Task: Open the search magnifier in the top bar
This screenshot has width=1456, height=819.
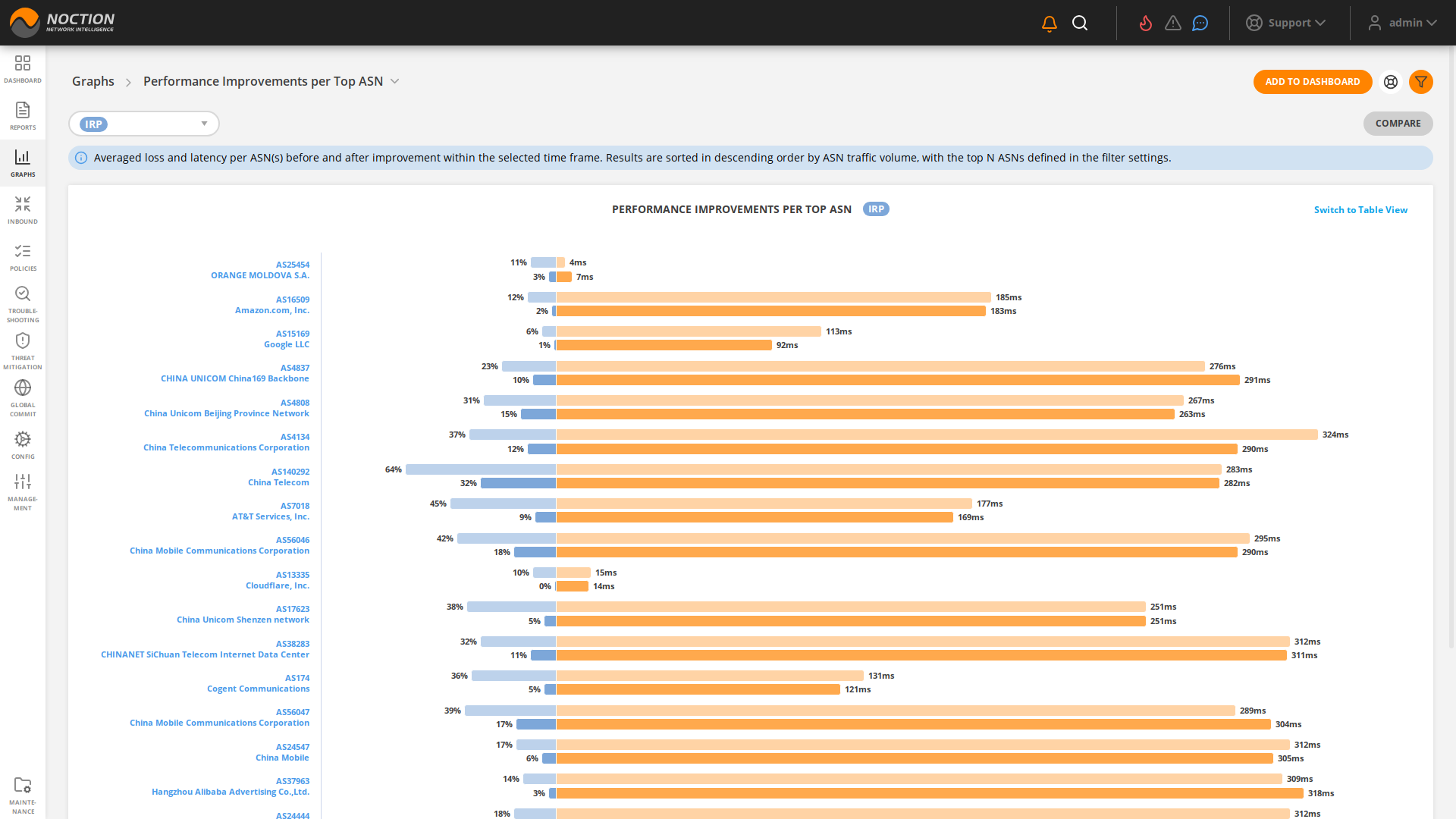Action: 1080,23
